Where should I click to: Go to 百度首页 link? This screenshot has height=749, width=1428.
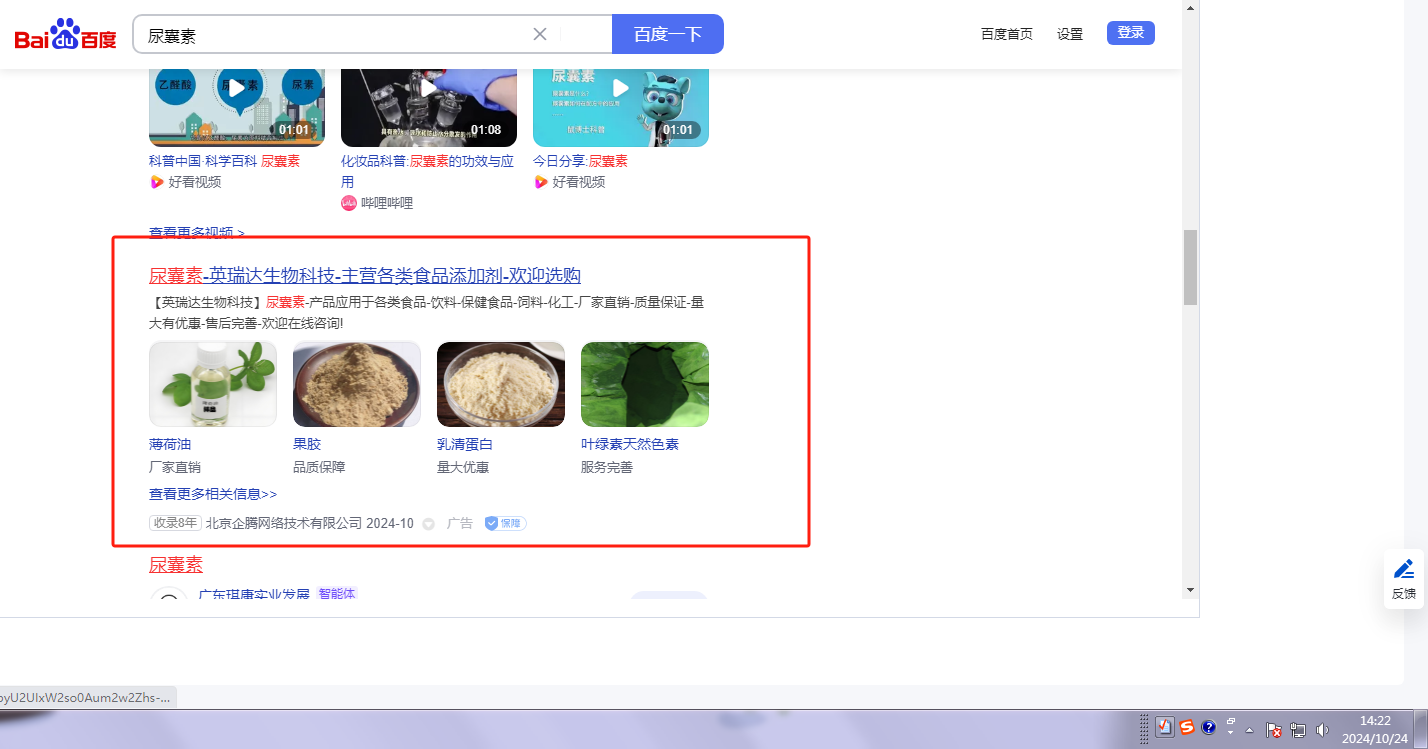1007,34
